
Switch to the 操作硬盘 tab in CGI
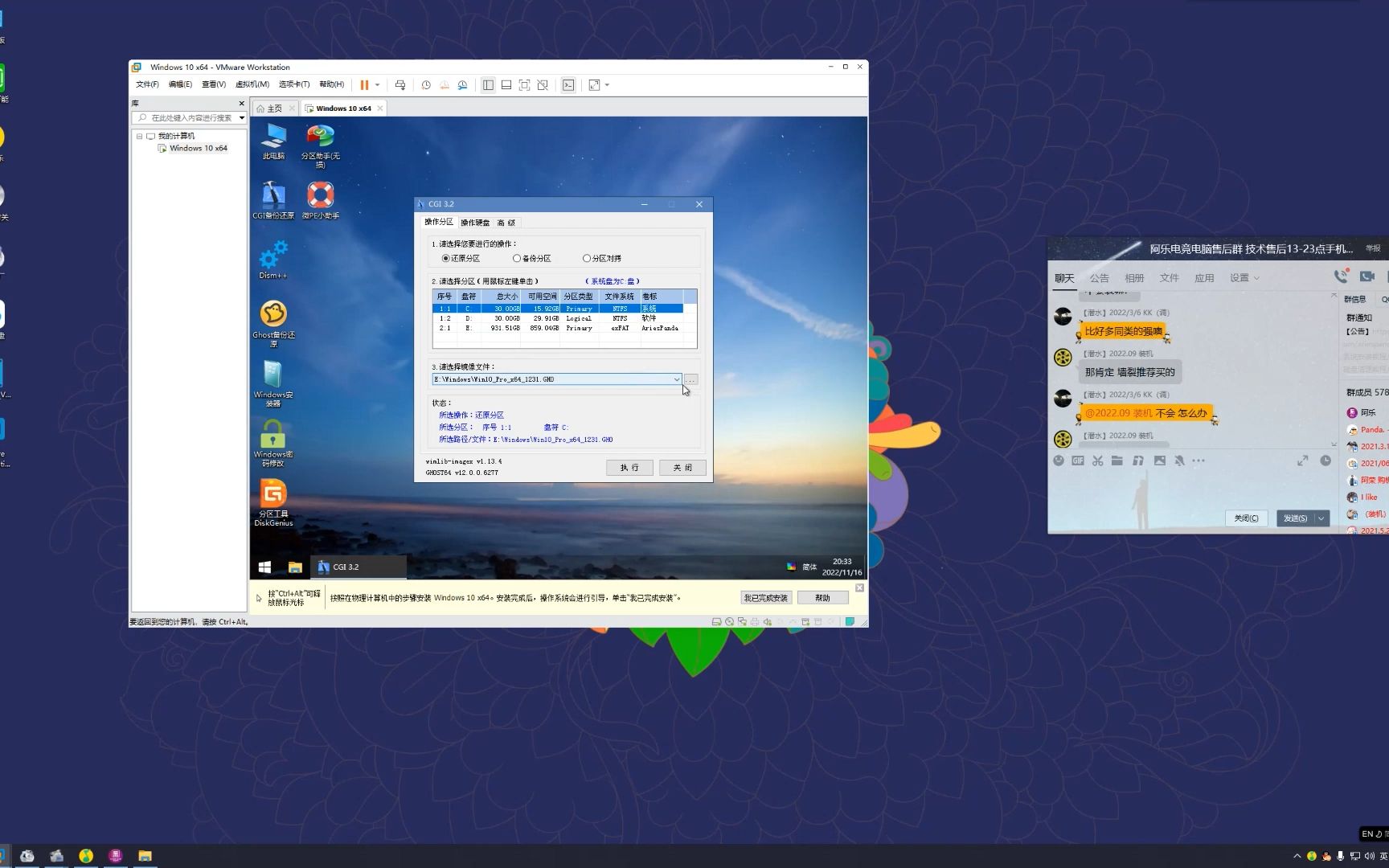coord(475,223)
